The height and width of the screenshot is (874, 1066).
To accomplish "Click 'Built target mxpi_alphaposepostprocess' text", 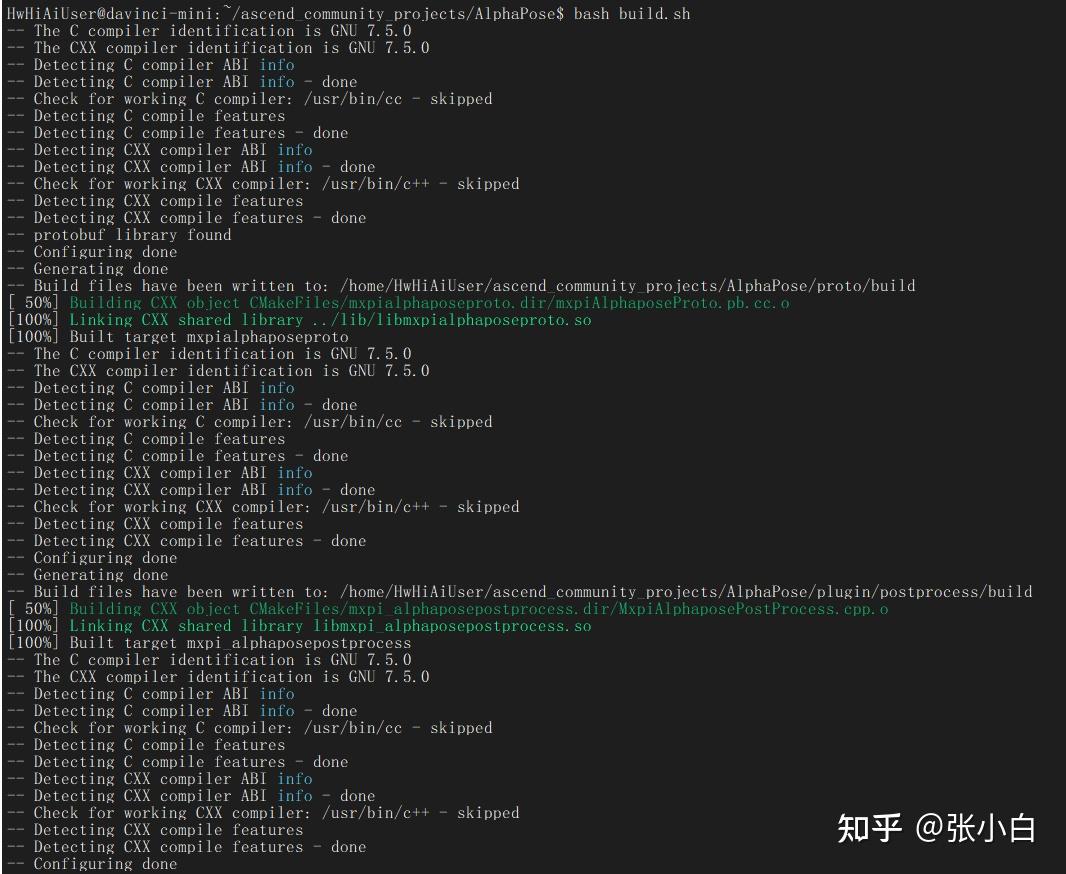I will coord(240,643).
